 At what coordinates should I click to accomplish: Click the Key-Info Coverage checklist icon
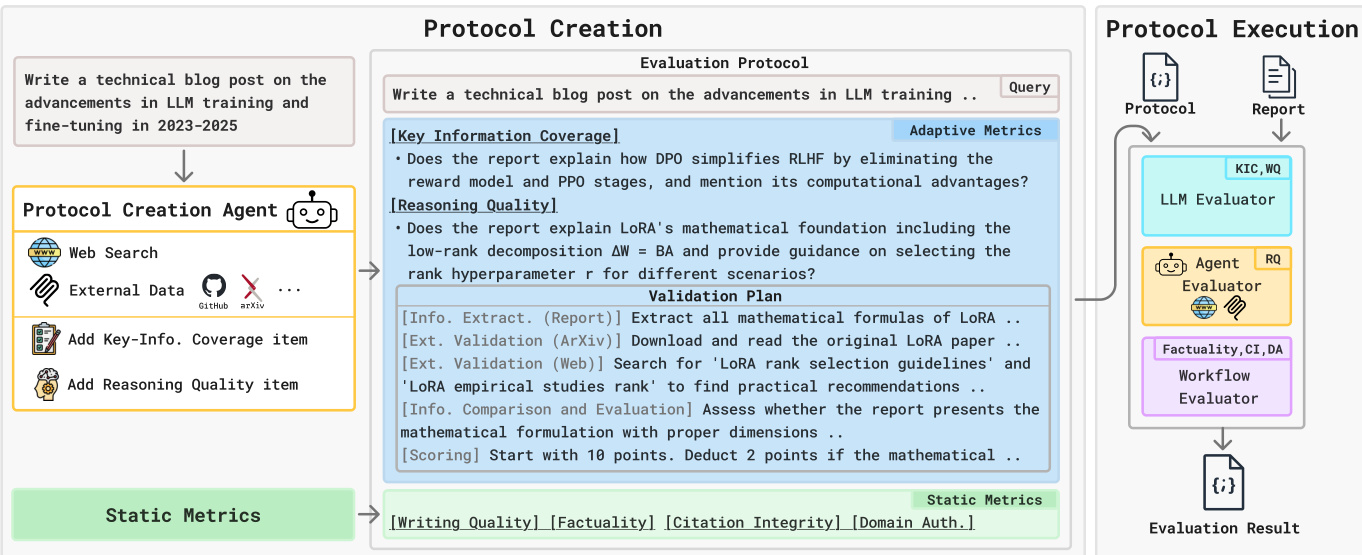coord(45,339)
